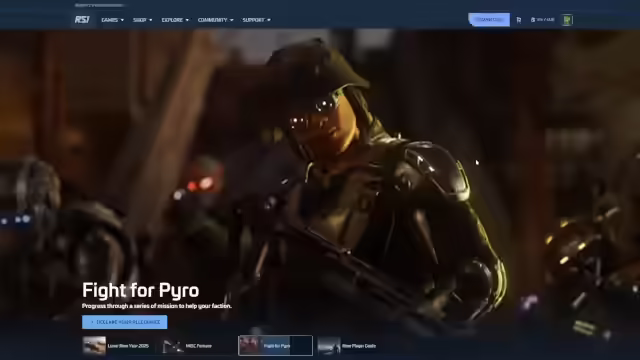Select the Fight for Pyro carousel slide
Viewport: 640px width, 360px height.
[276, 346]
